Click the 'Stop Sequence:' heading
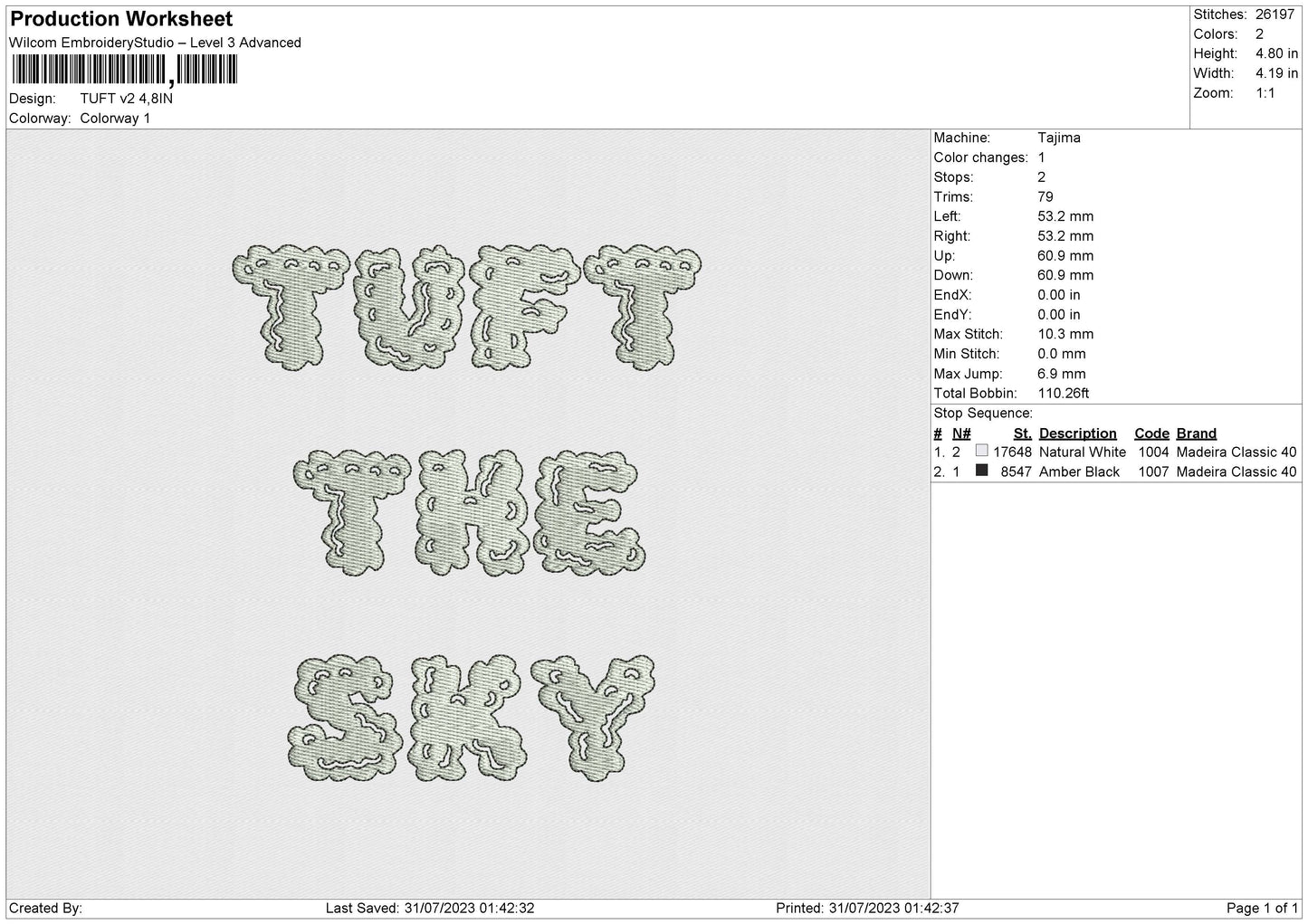The image size is (1308, 924). tap(982, 414)
